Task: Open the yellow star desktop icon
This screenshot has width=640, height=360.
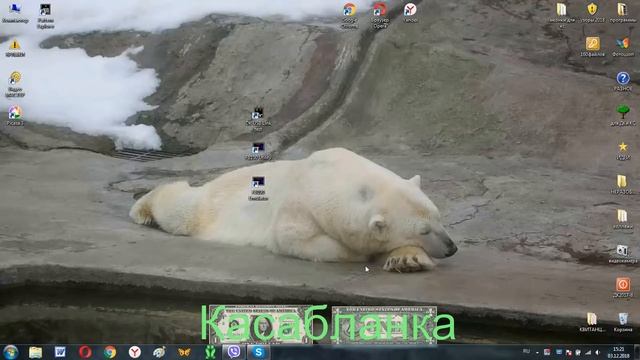Action: tap(623, 150)
